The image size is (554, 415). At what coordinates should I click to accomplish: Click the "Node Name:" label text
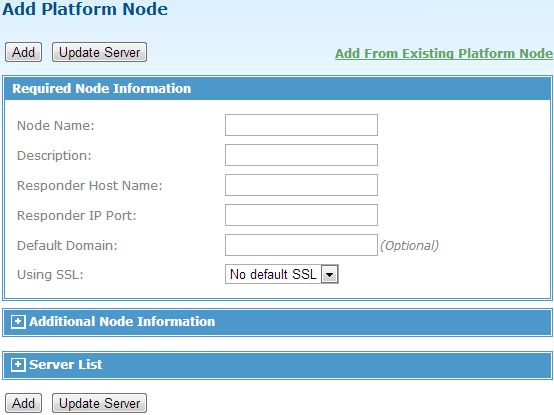[56, 125]
